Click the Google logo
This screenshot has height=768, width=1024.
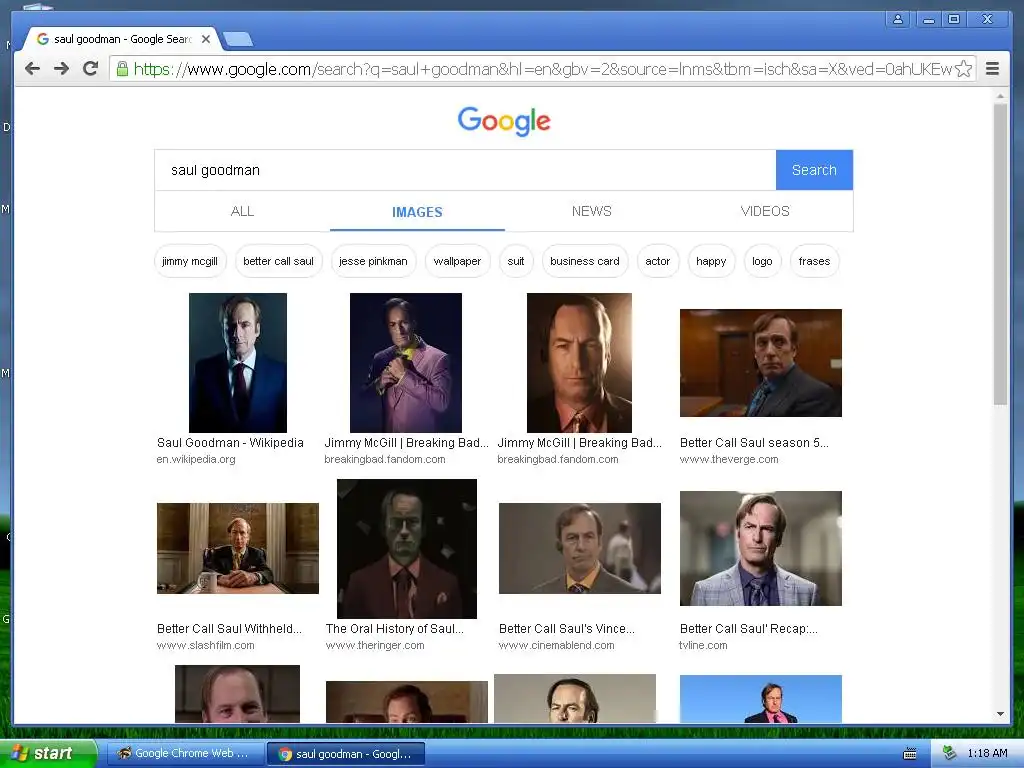pyautogui.click(x=504, y=121)
